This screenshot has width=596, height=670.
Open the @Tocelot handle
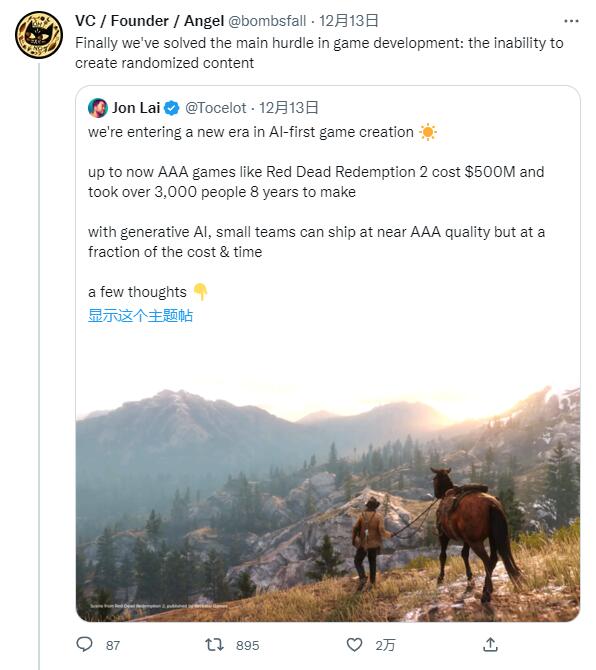216,108
